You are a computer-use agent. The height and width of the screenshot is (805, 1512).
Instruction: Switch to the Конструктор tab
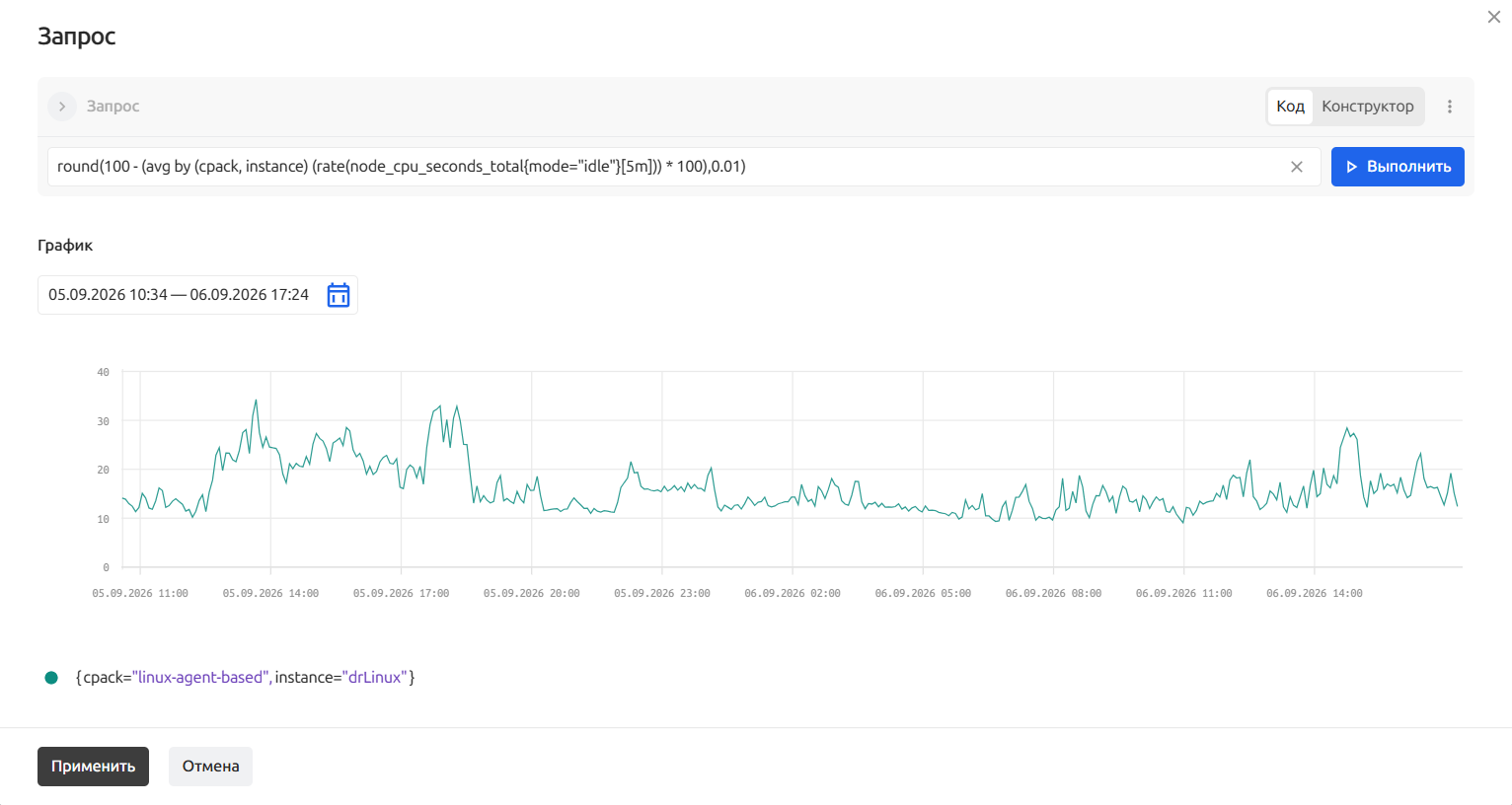point(1368,107)
